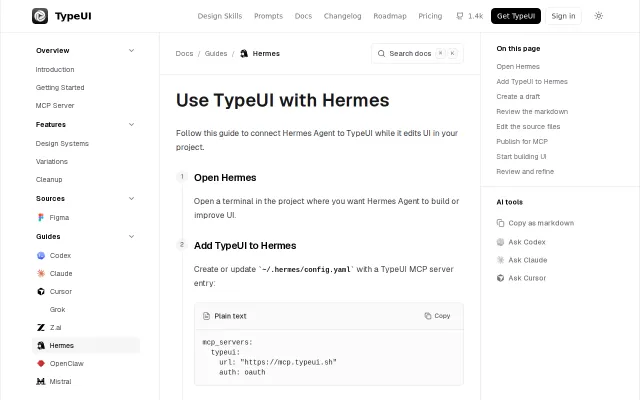
Task: Click the Get TypeUI button
Action: [x=516, y=16]
